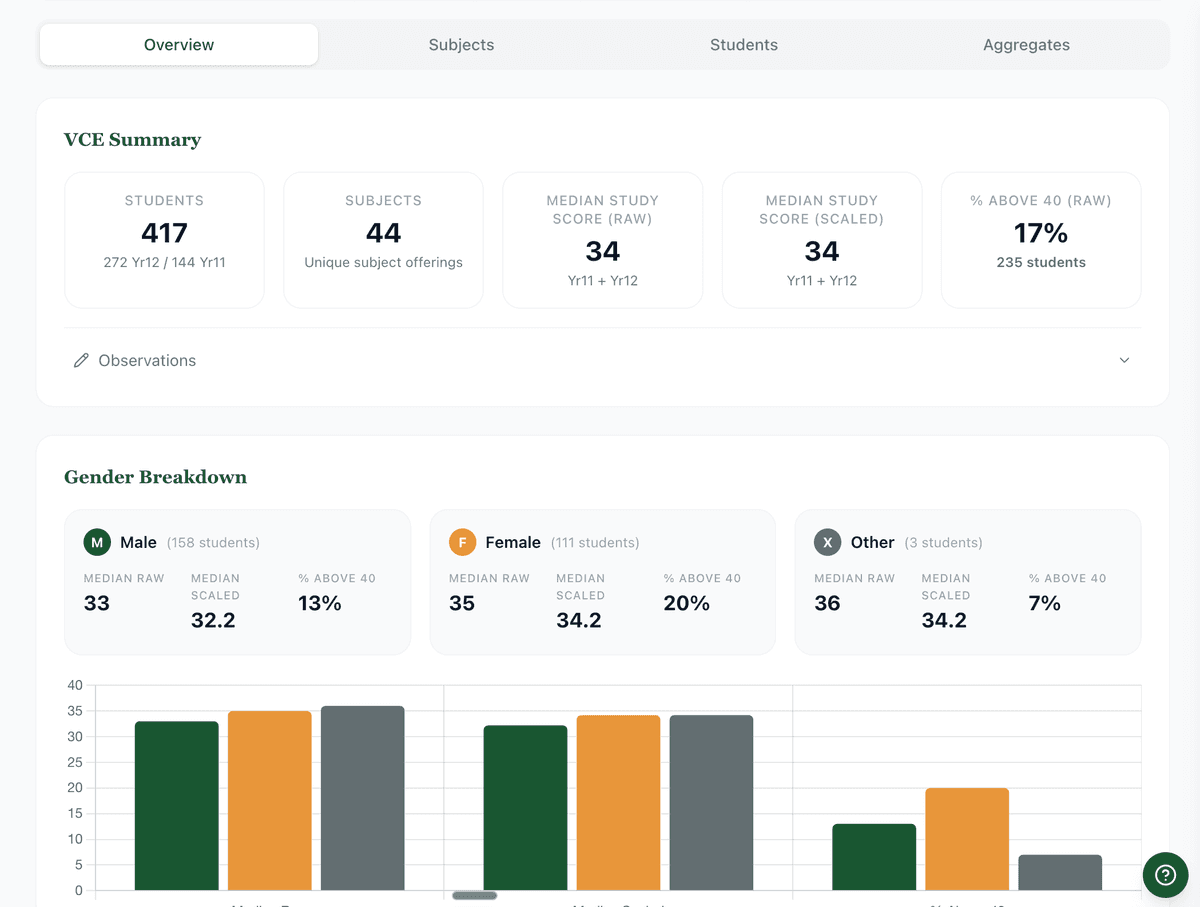The width and height of the screenshot is (1200, 907).
Task: Click the Male gender breakdown card
Action: [x=237, y=582]
